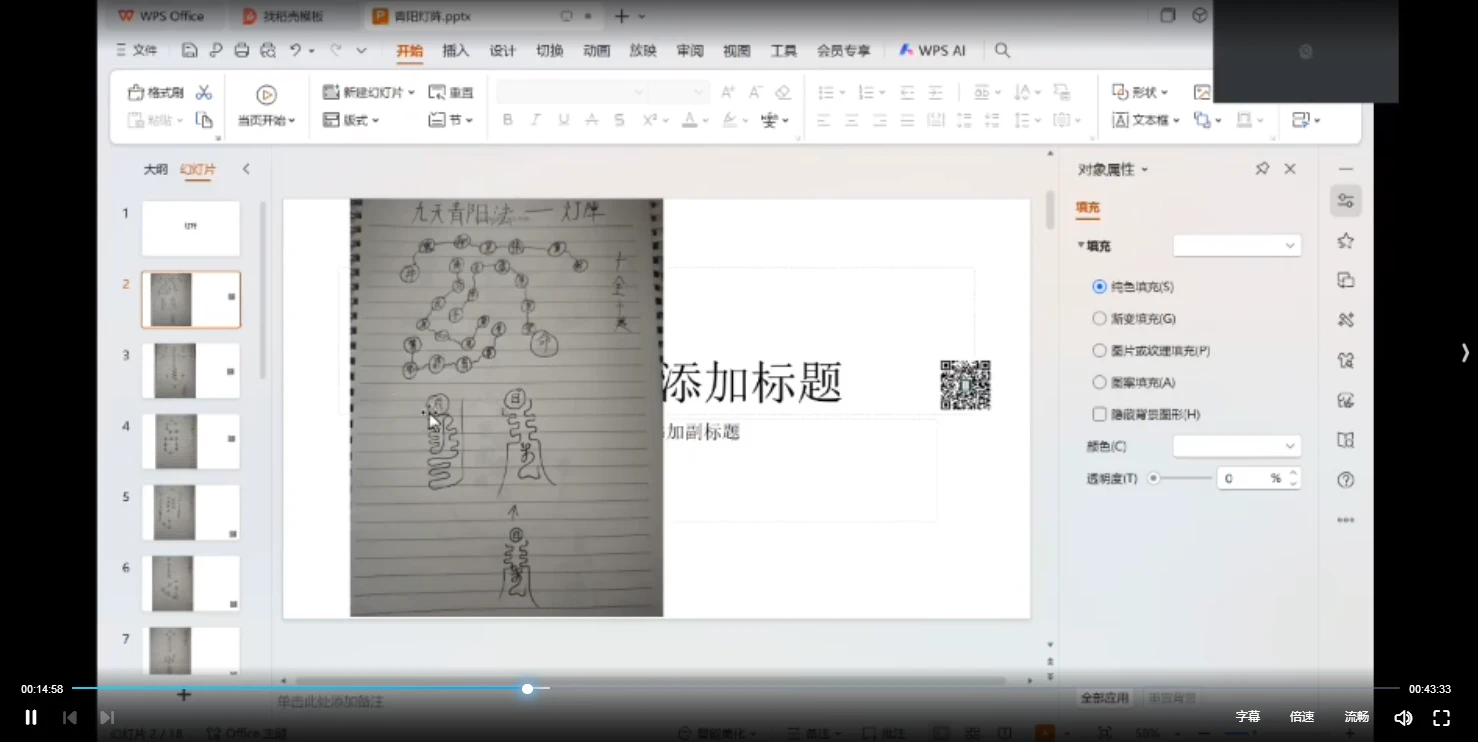This screenshot has width=1478, height=742.
Task: Select slide 3 thumbnail
Action: (191, 371)
